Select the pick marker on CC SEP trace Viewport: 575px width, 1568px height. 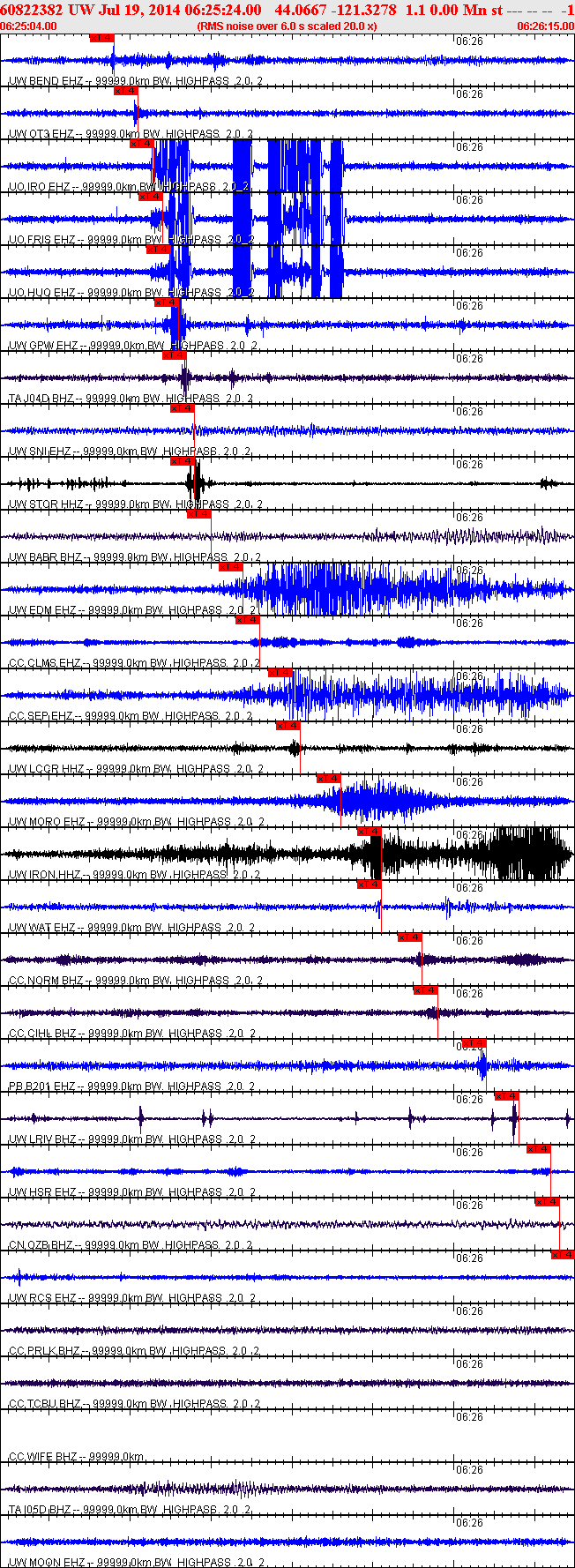point(280,673)
